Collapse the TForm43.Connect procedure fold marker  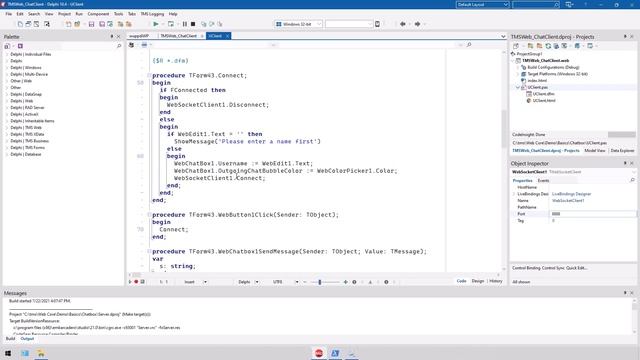point(149,76)
